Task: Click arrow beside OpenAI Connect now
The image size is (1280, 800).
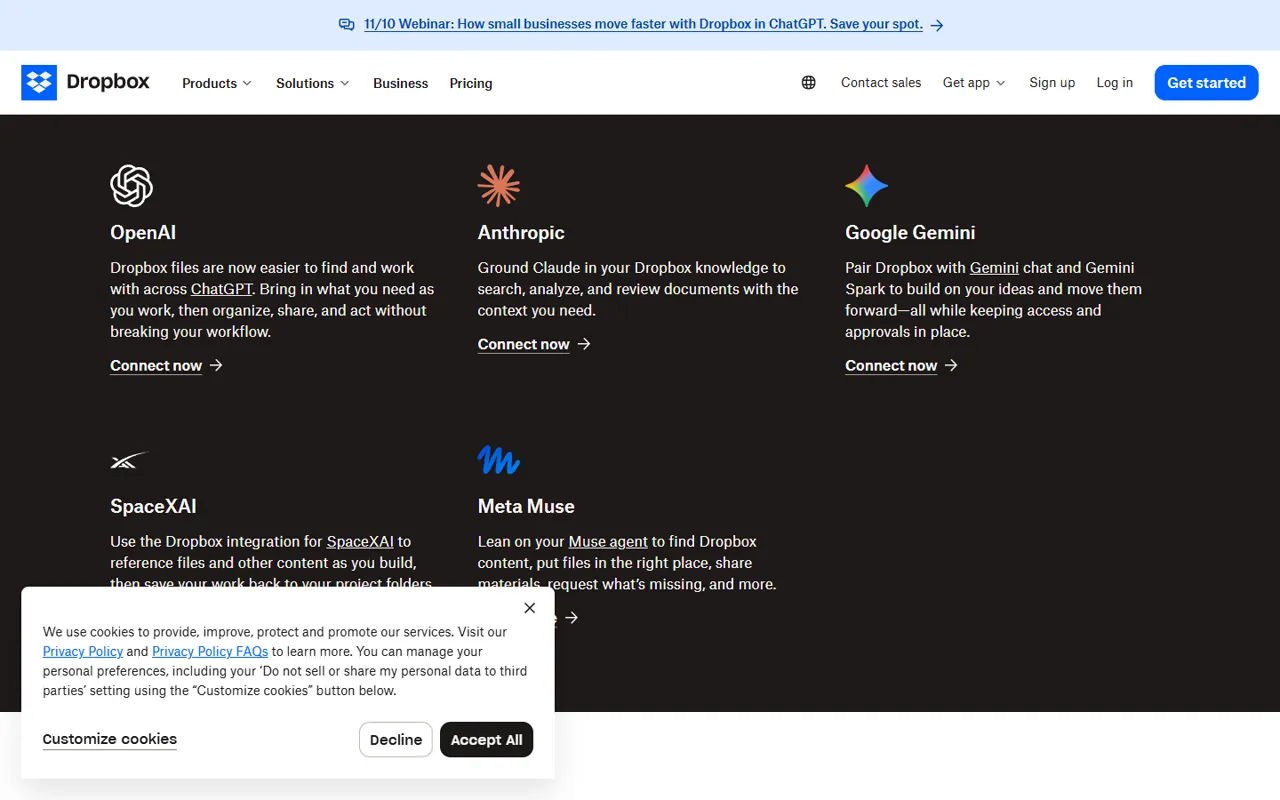Action: (216, 365)
